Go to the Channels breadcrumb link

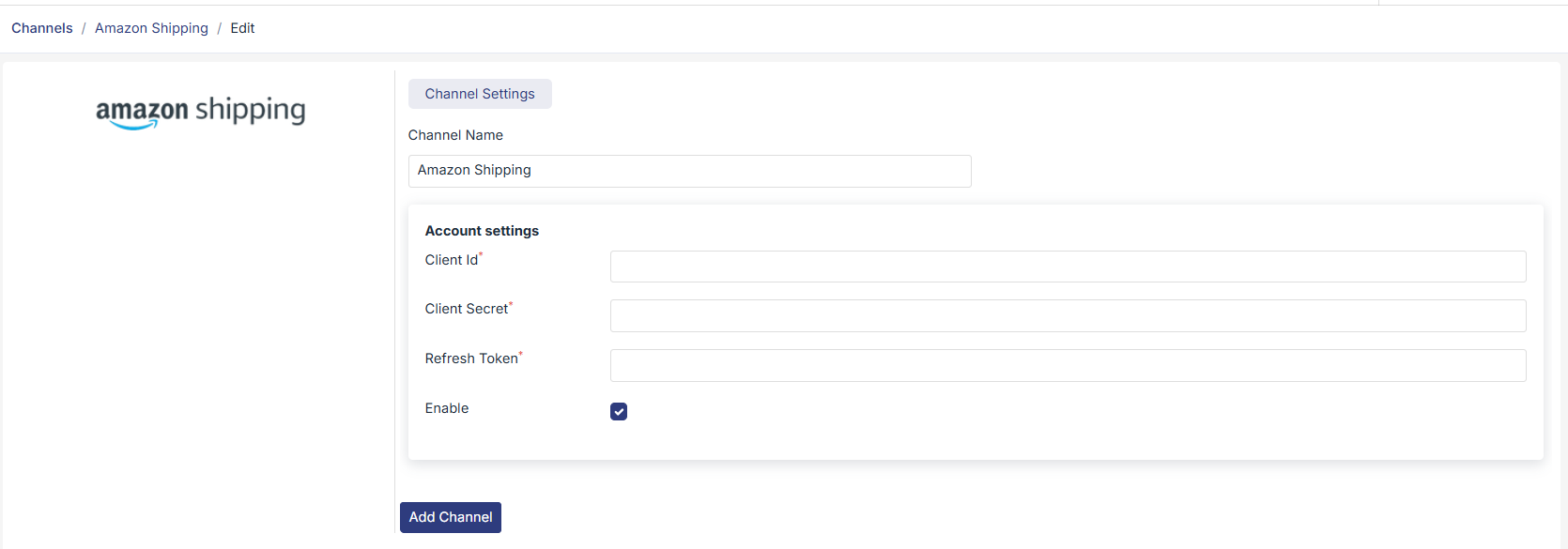(x=42, y=28)
